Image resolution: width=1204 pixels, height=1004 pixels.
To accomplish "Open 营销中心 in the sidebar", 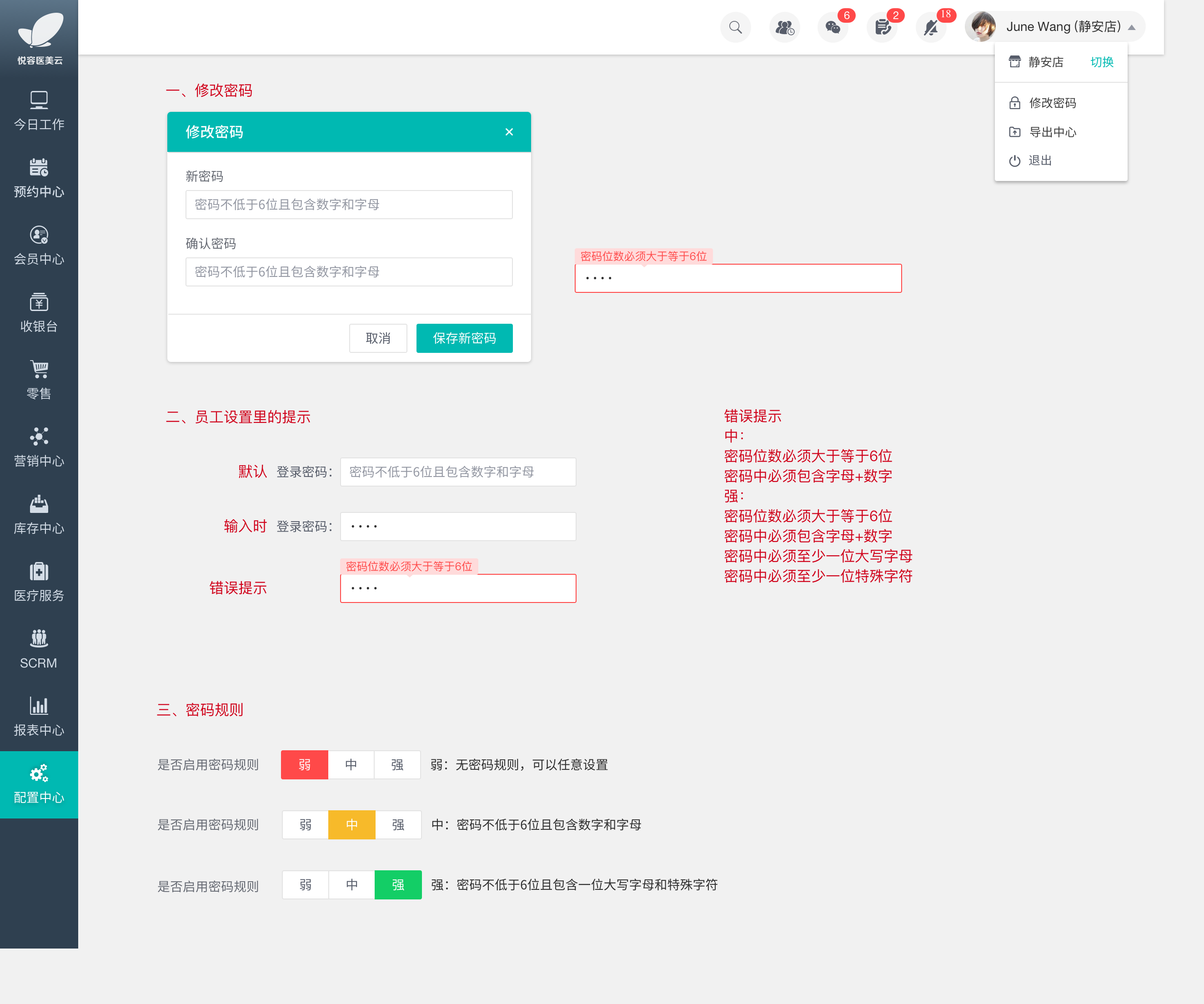I will coord(39,447).
